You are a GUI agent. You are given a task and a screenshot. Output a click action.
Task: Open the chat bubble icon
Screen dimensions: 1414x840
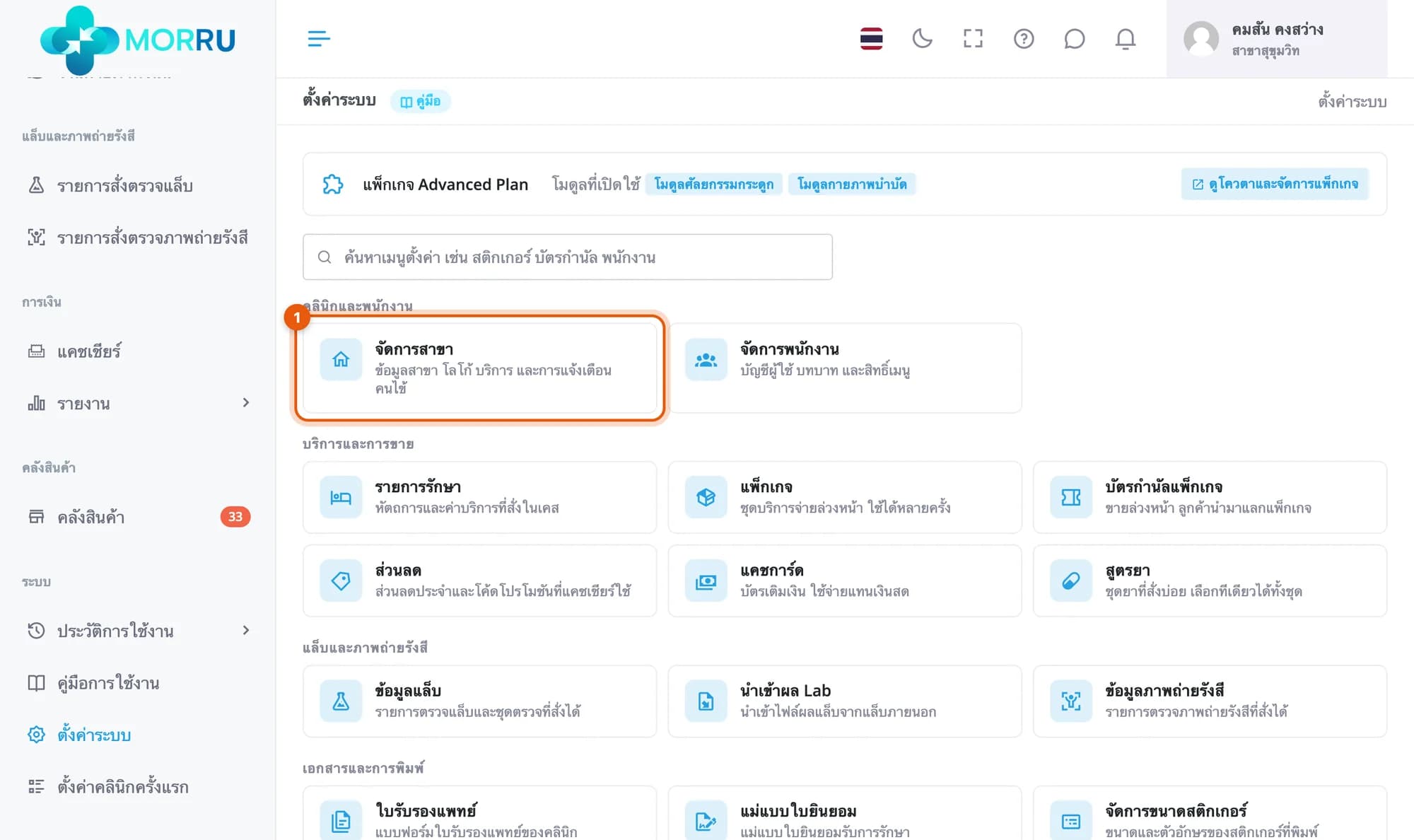click(x=1074, y=38)
